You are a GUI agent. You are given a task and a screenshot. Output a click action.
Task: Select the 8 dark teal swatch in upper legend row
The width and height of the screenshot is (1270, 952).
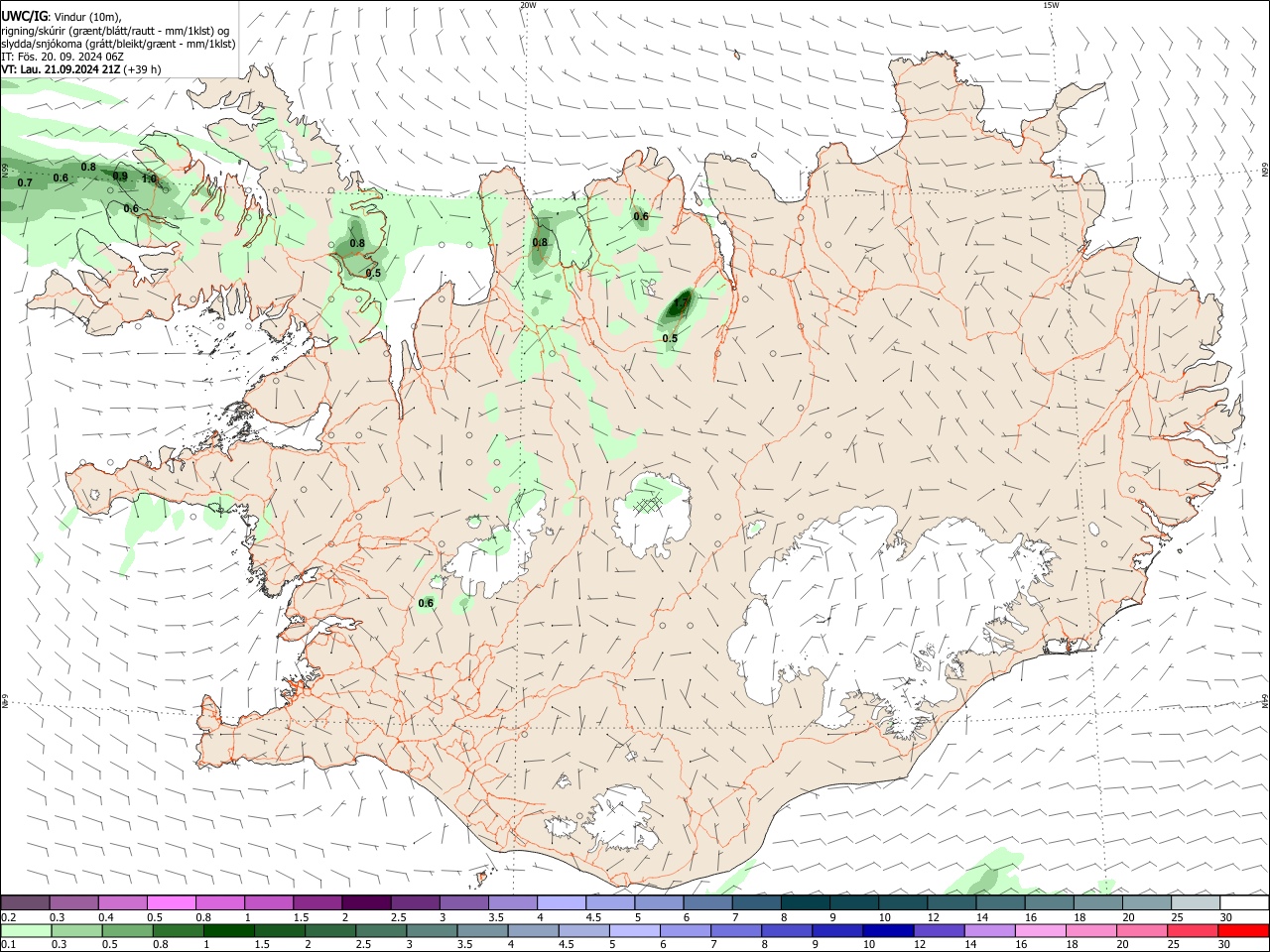806,902
